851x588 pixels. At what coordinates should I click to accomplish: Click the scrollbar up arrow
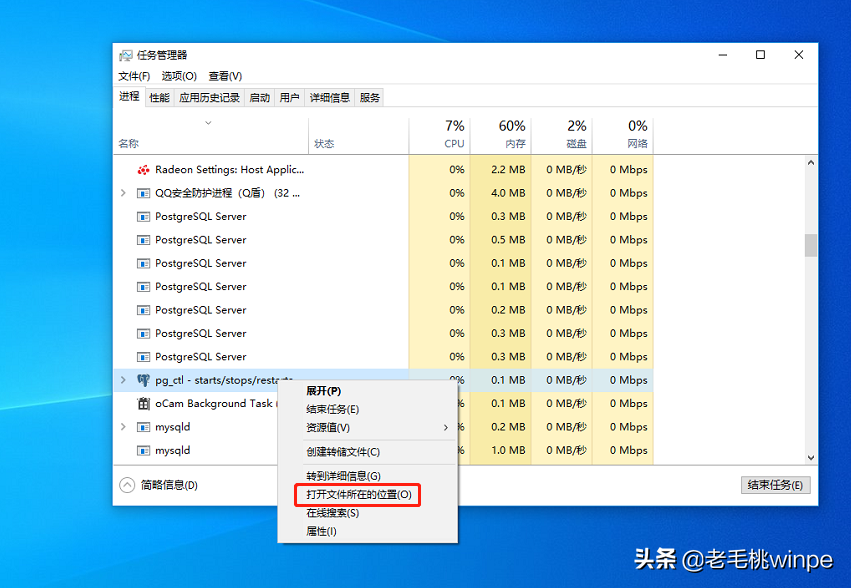coord(811,162)
